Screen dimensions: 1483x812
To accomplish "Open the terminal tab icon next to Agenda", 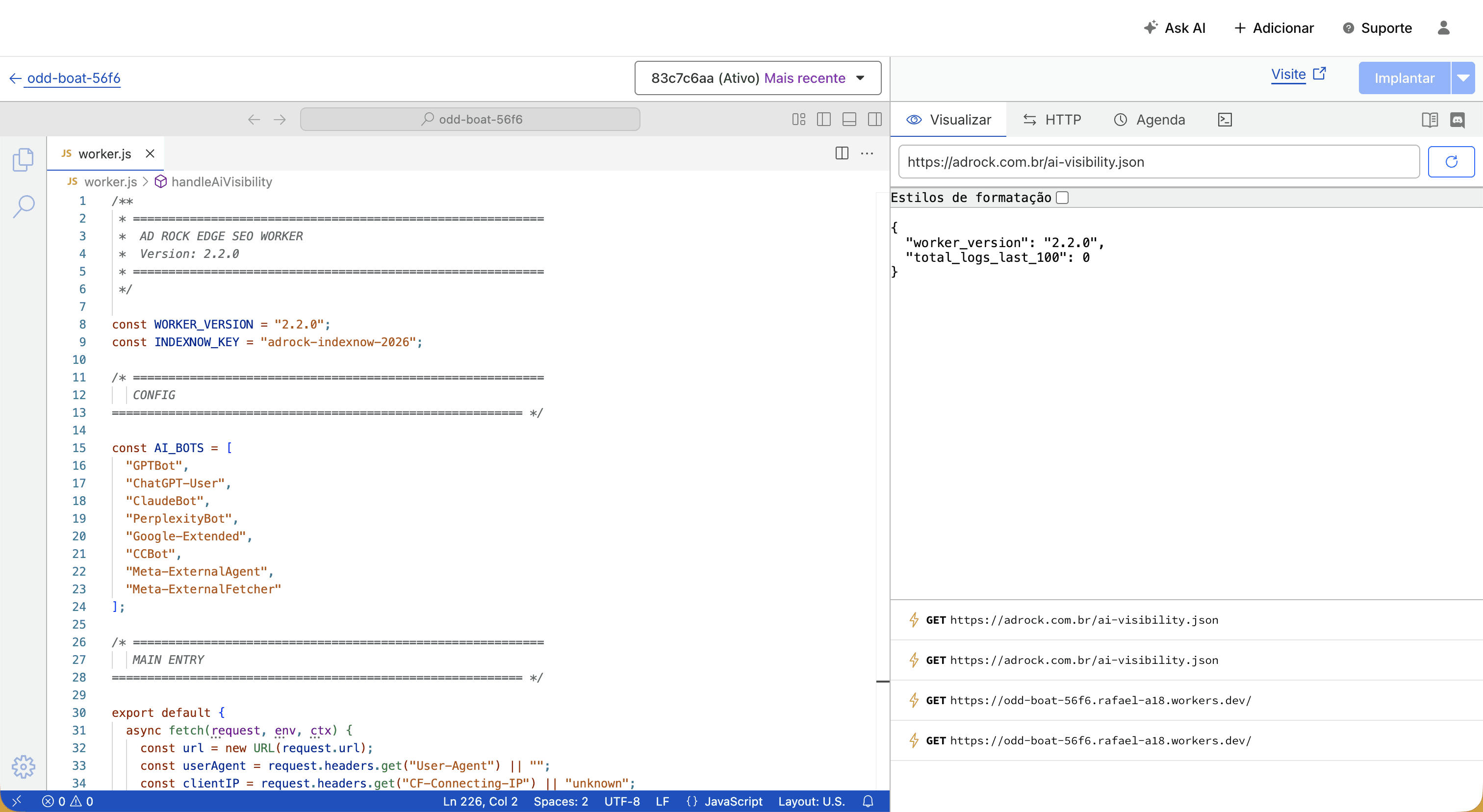I will click(x=1225, y=119).
